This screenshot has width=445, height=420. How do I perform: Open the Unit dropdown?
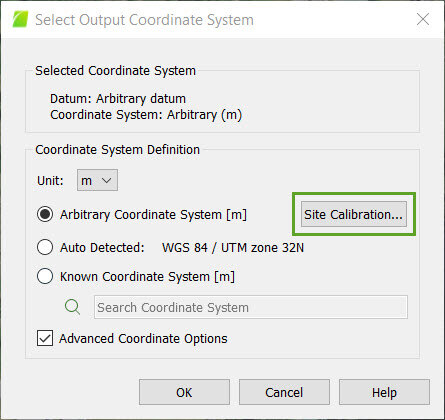97,180
